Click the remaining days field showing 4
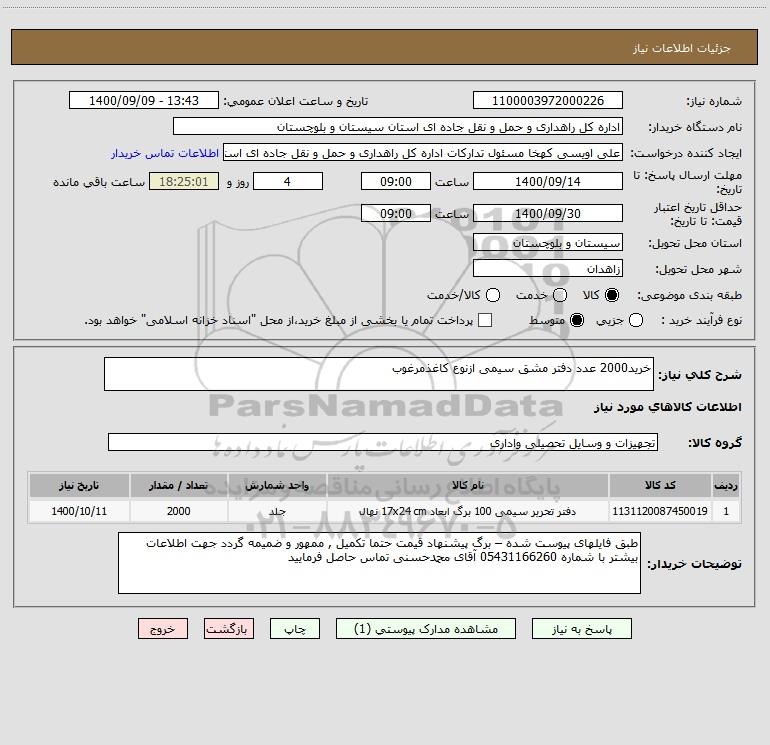Screen dimensions: 770x745 (288, 181)
